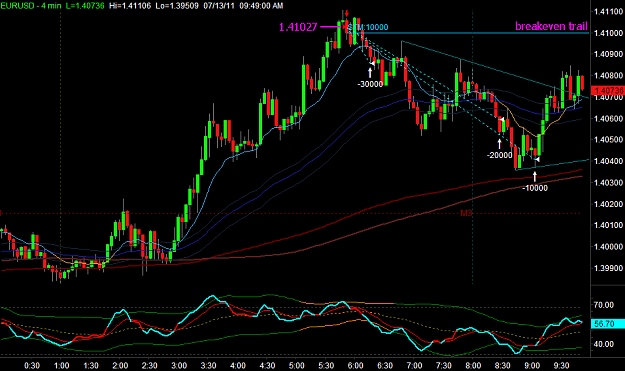Select 1.40100 on the price axis
This screenshot has height=371, width=625.
click(608, 225)
